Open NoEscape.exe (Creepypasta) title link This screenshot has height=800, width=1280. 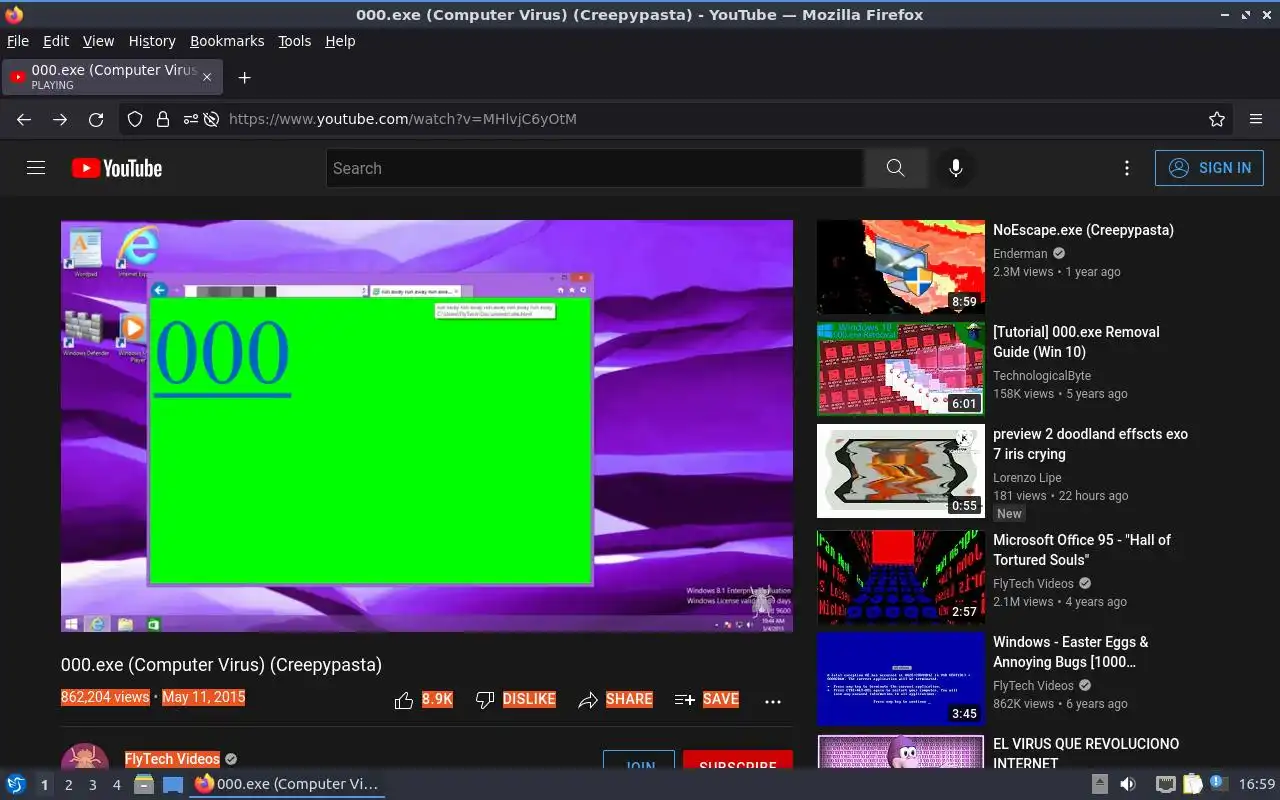pos(1083,230)
